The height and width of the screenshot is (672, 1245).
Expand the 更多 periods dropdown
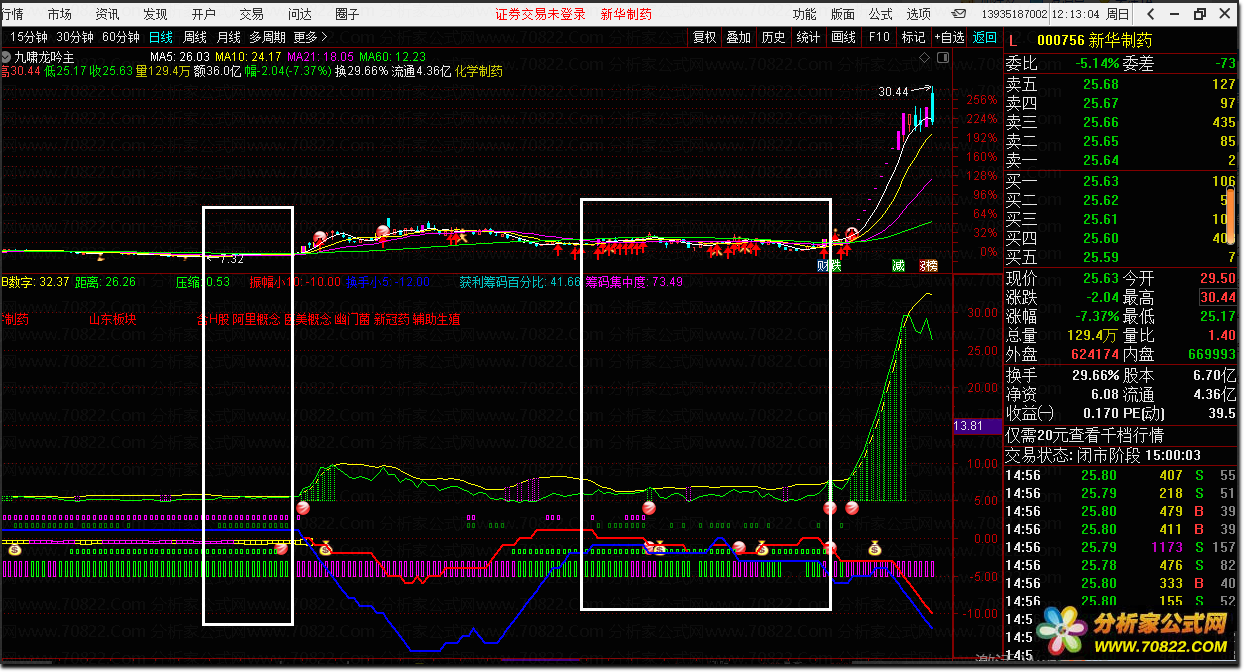tap(311, 37)
